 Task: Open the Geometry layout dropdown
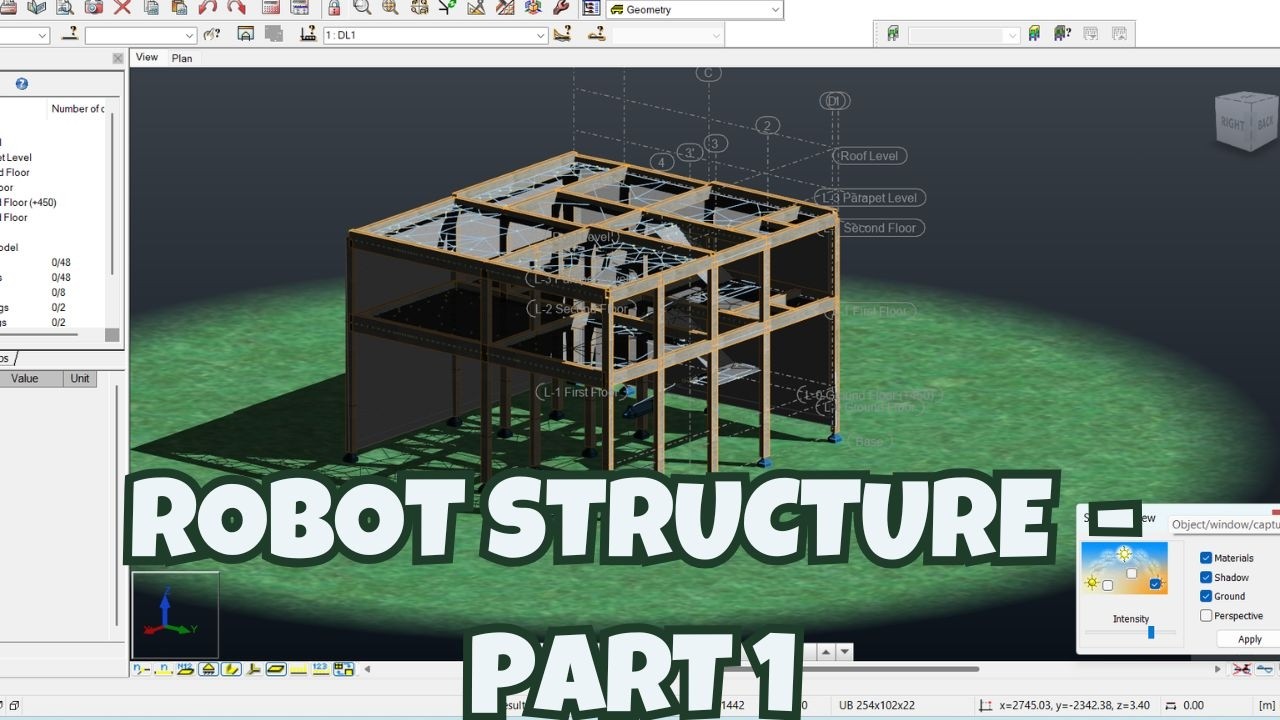click(775, 10)
